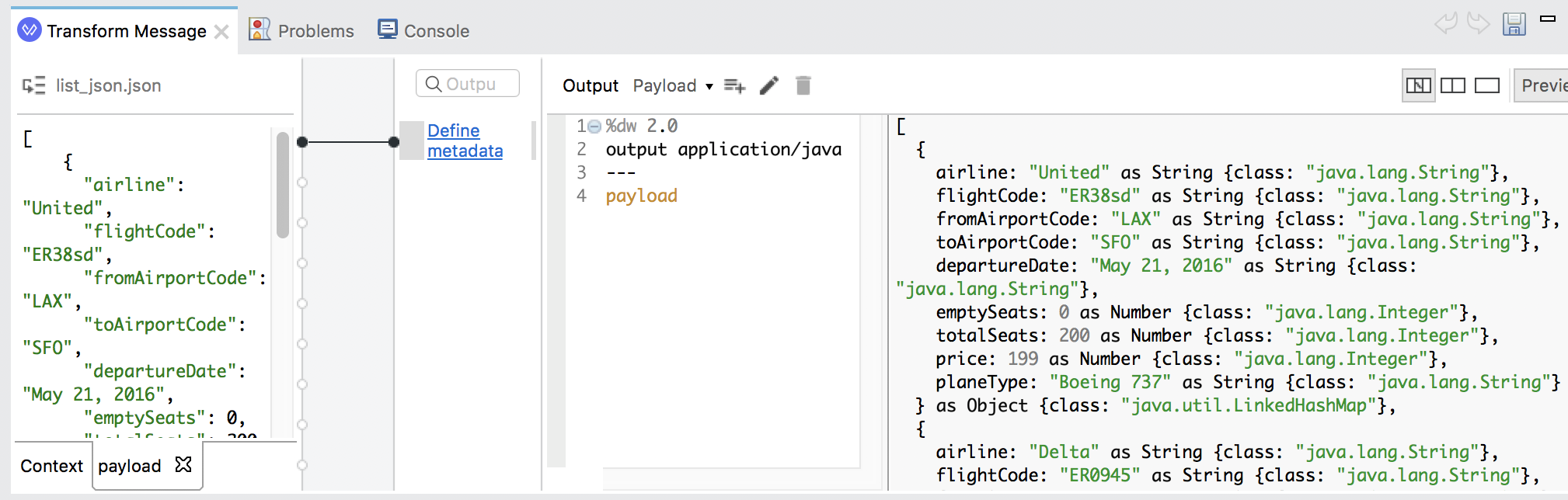Click the flightCode "ER38sd" line in preview
This screenshot has width=1568, height=500.
(x=1238, y=196)
